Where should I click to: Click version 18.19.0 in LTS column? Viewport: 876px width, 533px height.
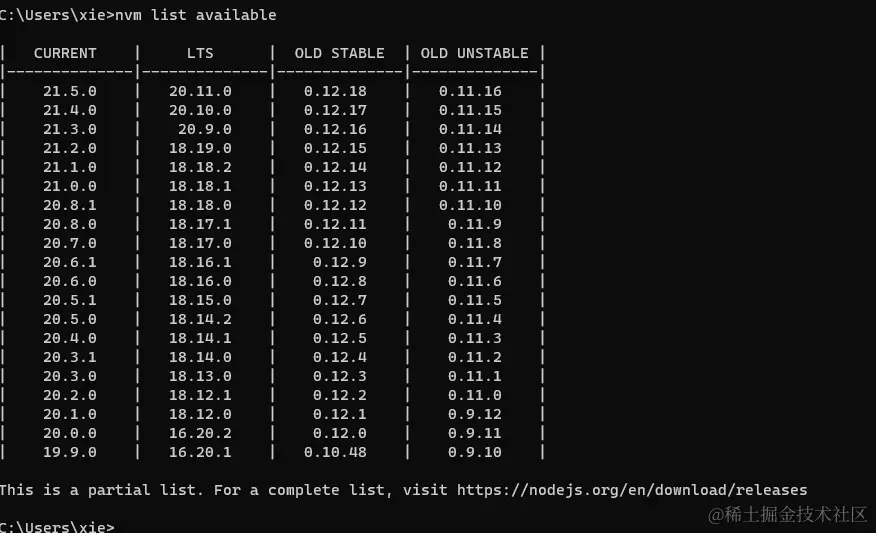[x=200, y=148]
